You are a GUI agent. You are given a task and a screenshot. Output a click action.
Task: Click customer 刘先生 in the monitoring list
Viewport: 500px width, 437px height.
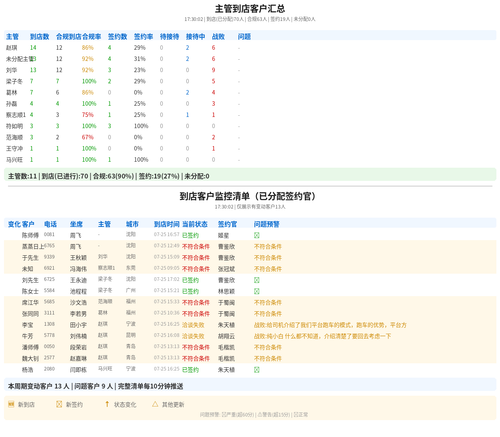click(x=30, y=280)
